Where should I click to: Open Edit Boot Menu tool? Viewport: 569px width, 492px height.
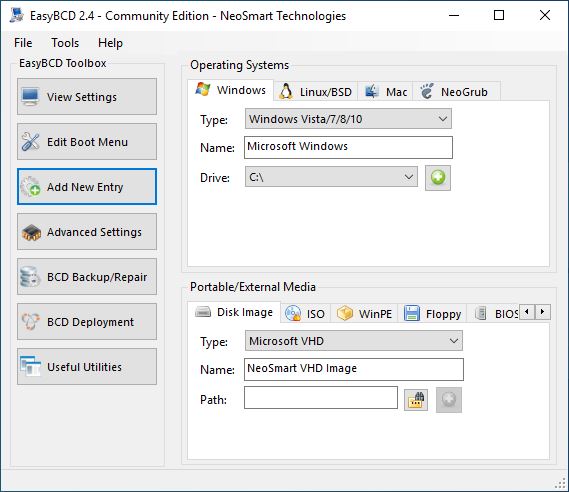[x=87, y=142]
